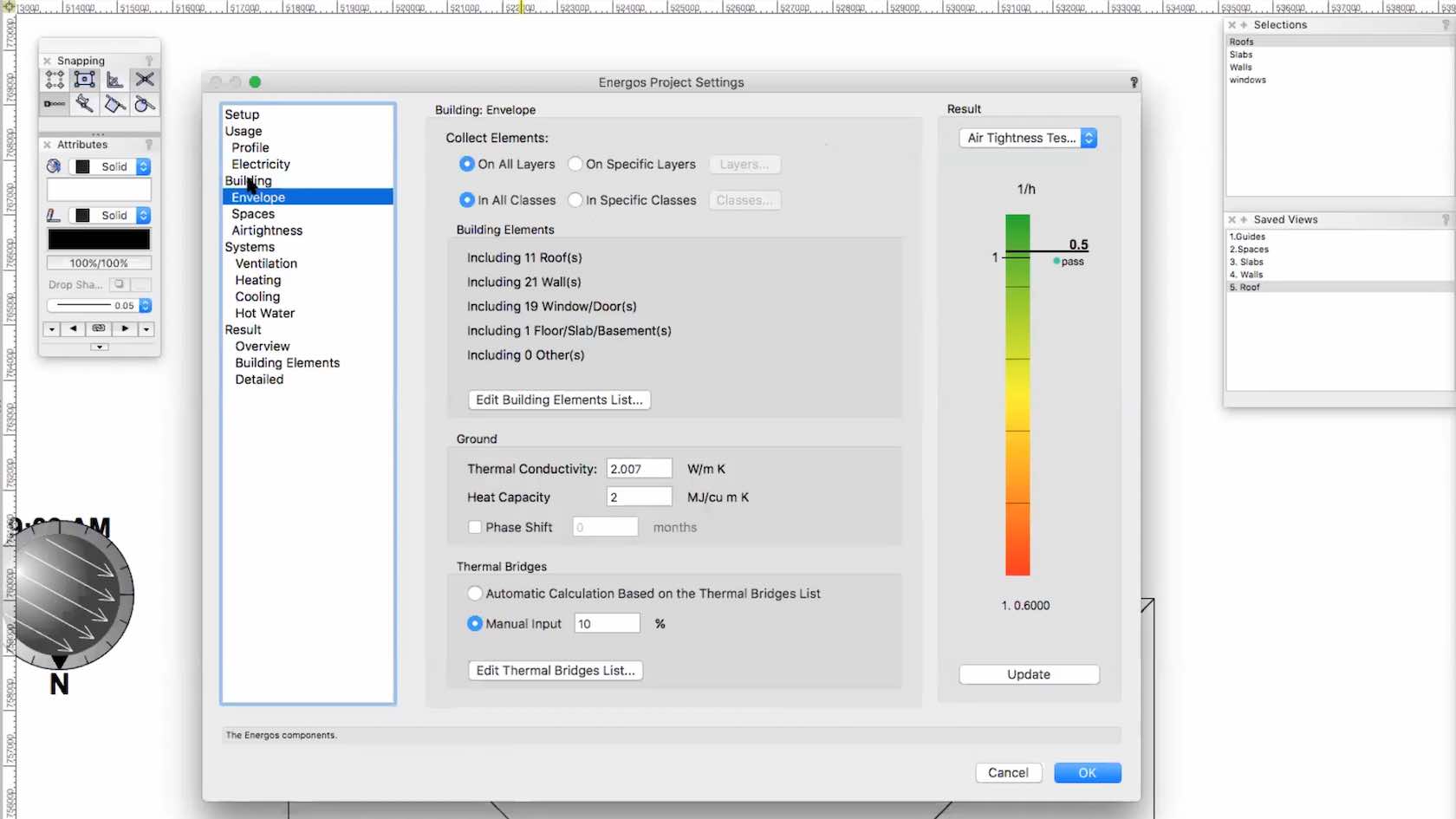Click the Thermal Conductivity input field
The width and height of the screenshot is (1456, 819).
[x=640, y=469]
